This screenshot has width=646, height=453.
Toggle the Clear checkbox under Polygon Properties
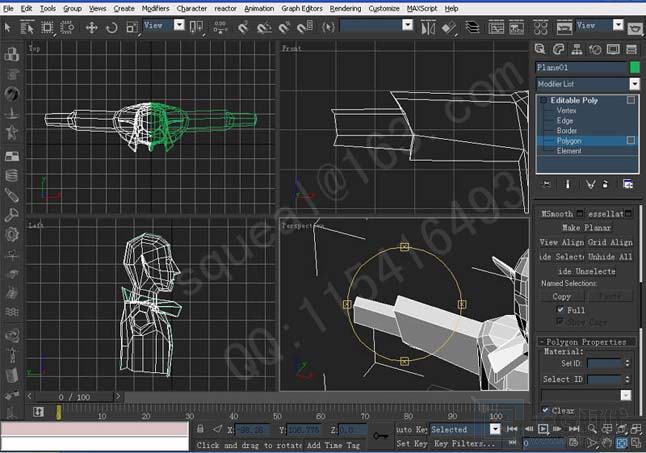click(x=546, y=410)
